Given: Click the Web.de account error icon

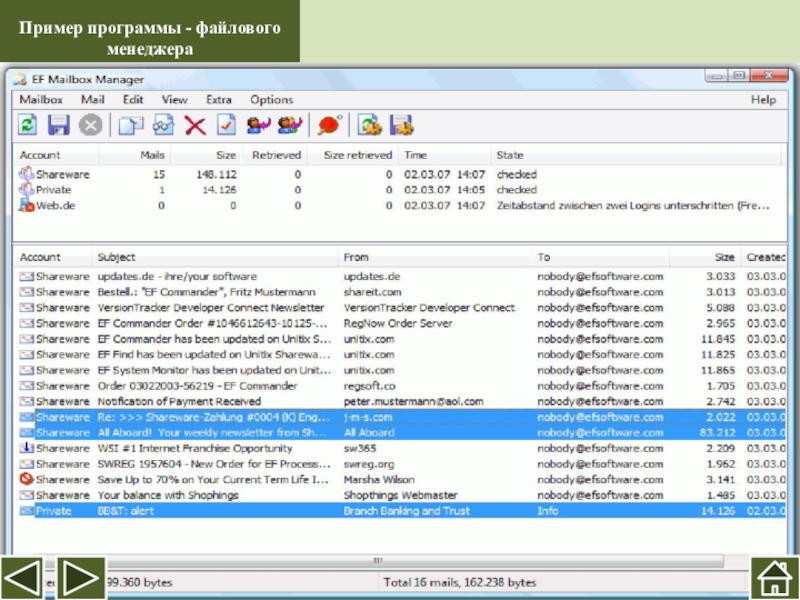Looking at the screenshot, I should tap(26, 205).
